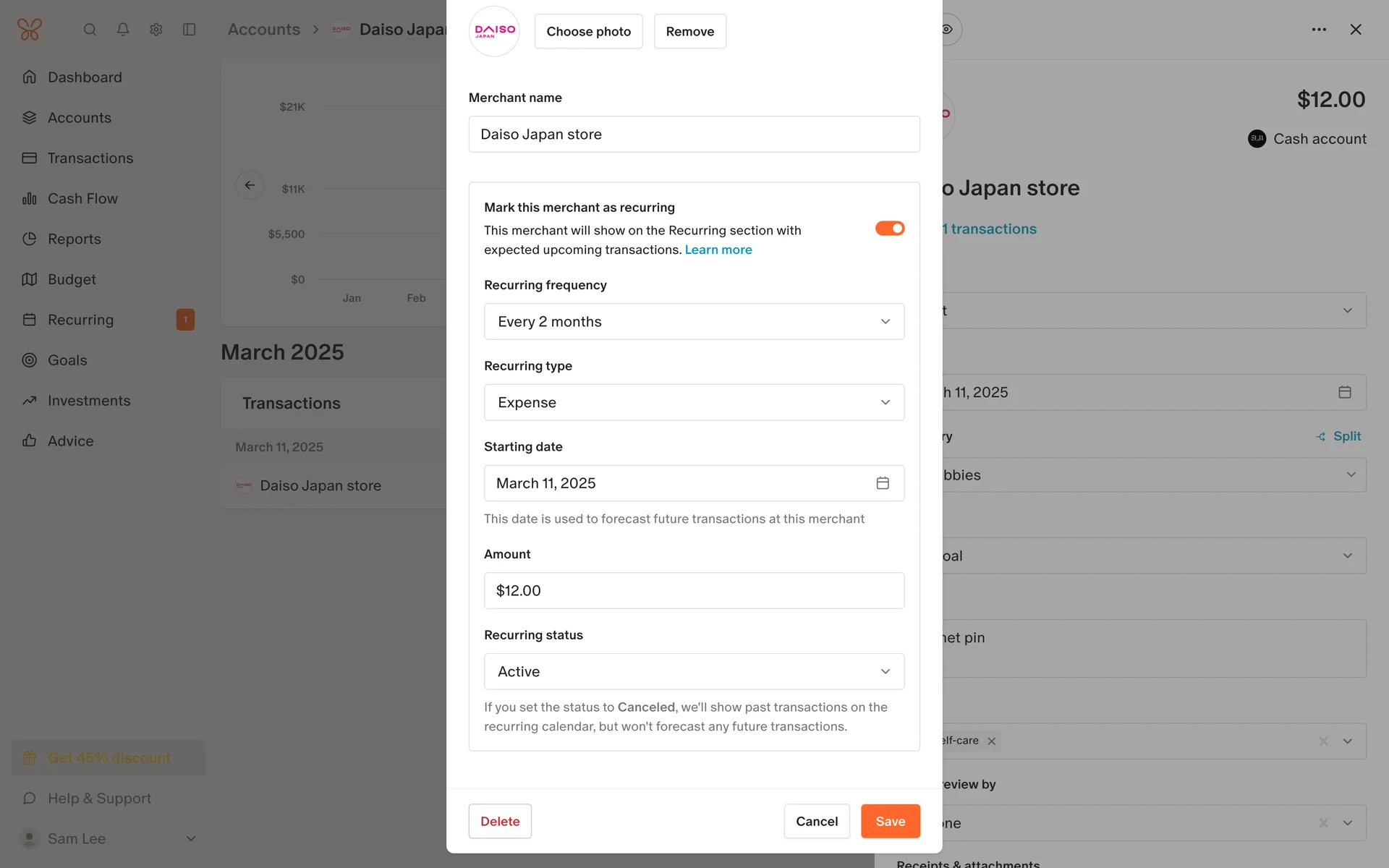Toggle the eye visibility icon
This screenshot has height=868, width=1389.
coord(947,30)
